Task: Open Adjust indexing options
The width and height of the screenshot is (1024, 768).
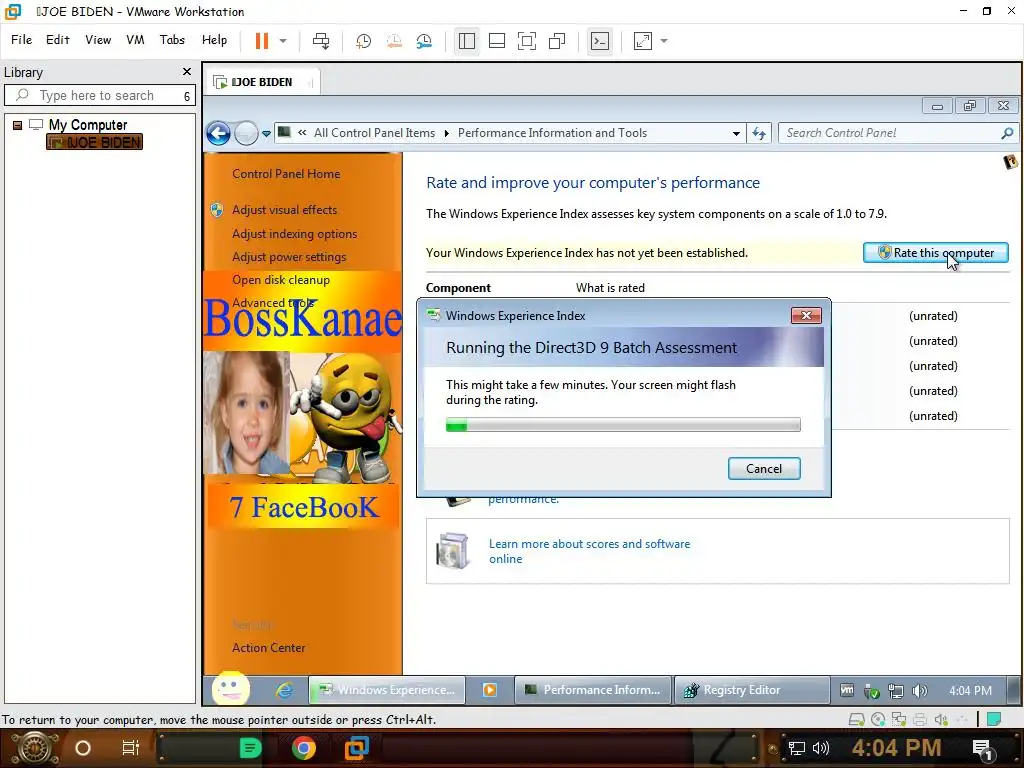Action: point(295,234)
